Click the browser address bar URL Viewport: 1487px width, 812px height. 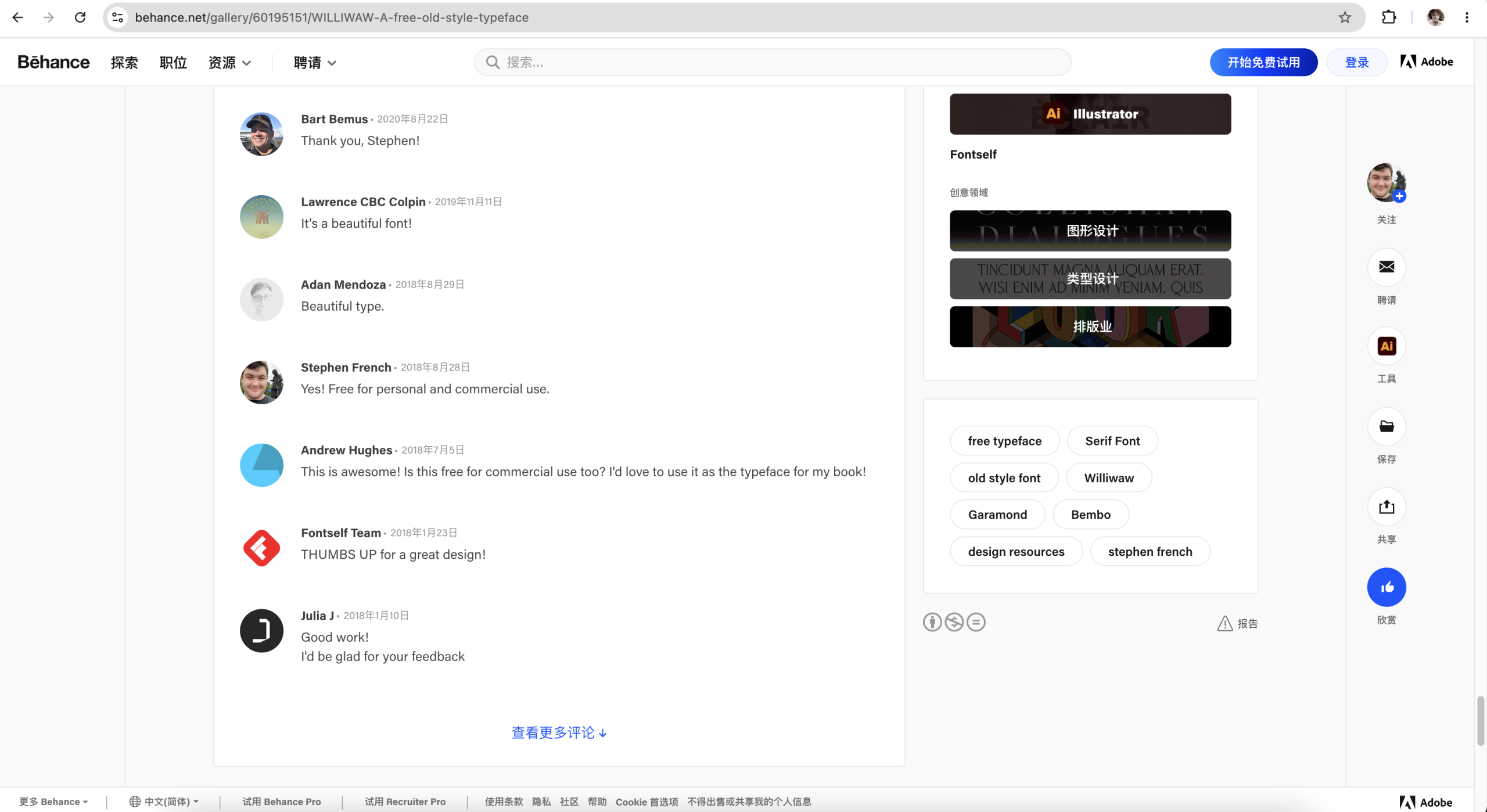click(x=332, y=17)
